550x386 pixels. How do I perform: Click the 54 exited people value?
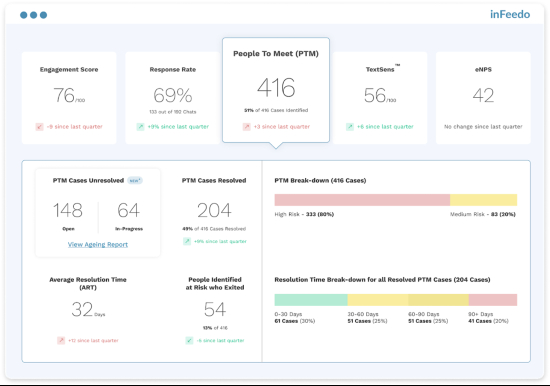pyautogui.click(x=215, y=310)
